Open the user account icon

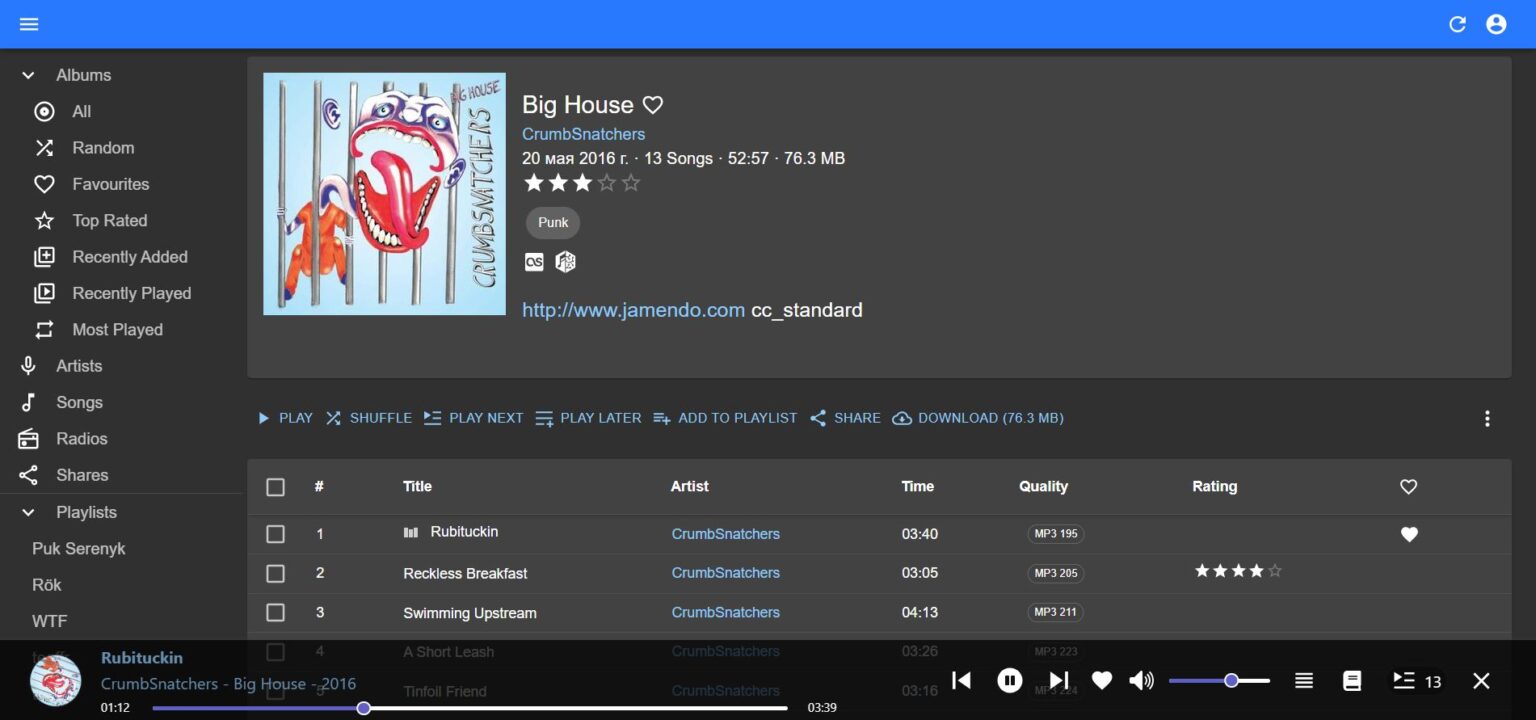point(1496,24)
